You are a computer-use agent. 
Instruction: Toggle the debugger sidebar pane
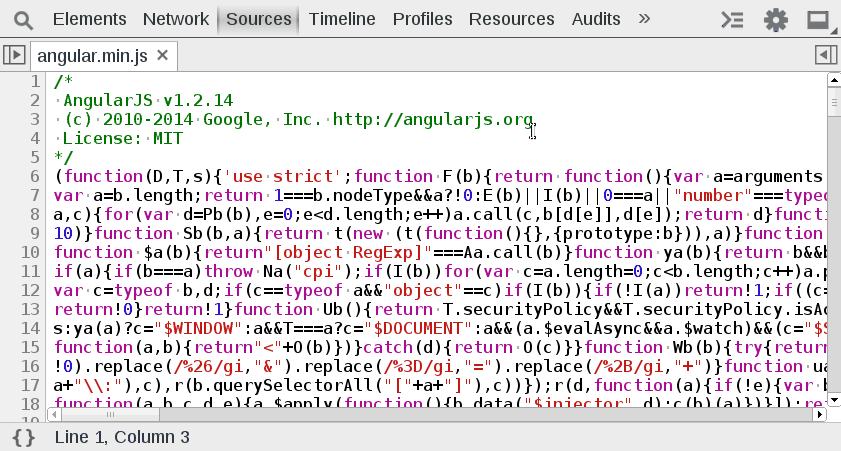[825, 55]
